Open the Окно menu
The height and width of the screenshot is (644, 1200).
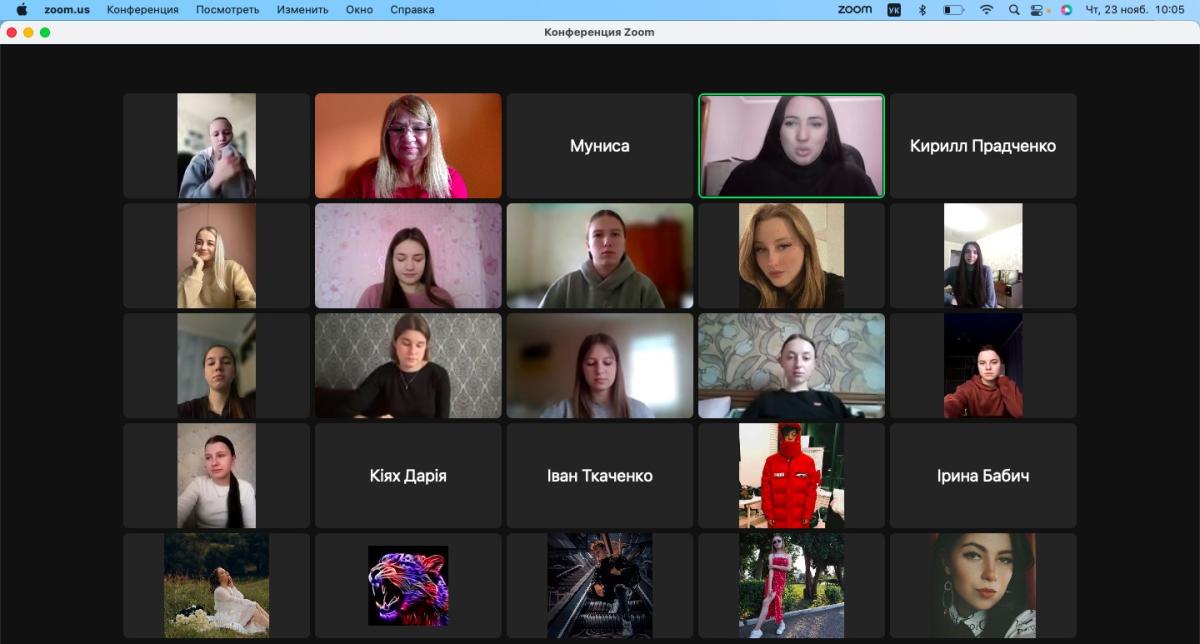tap(359, 9)
